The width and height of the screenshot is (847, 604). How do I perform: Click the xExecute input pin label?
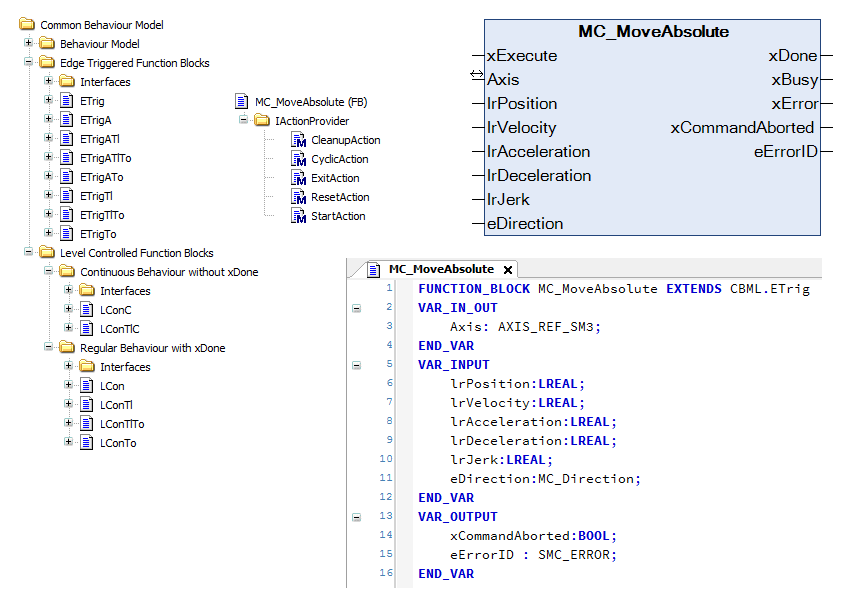(x=521, y=56)
